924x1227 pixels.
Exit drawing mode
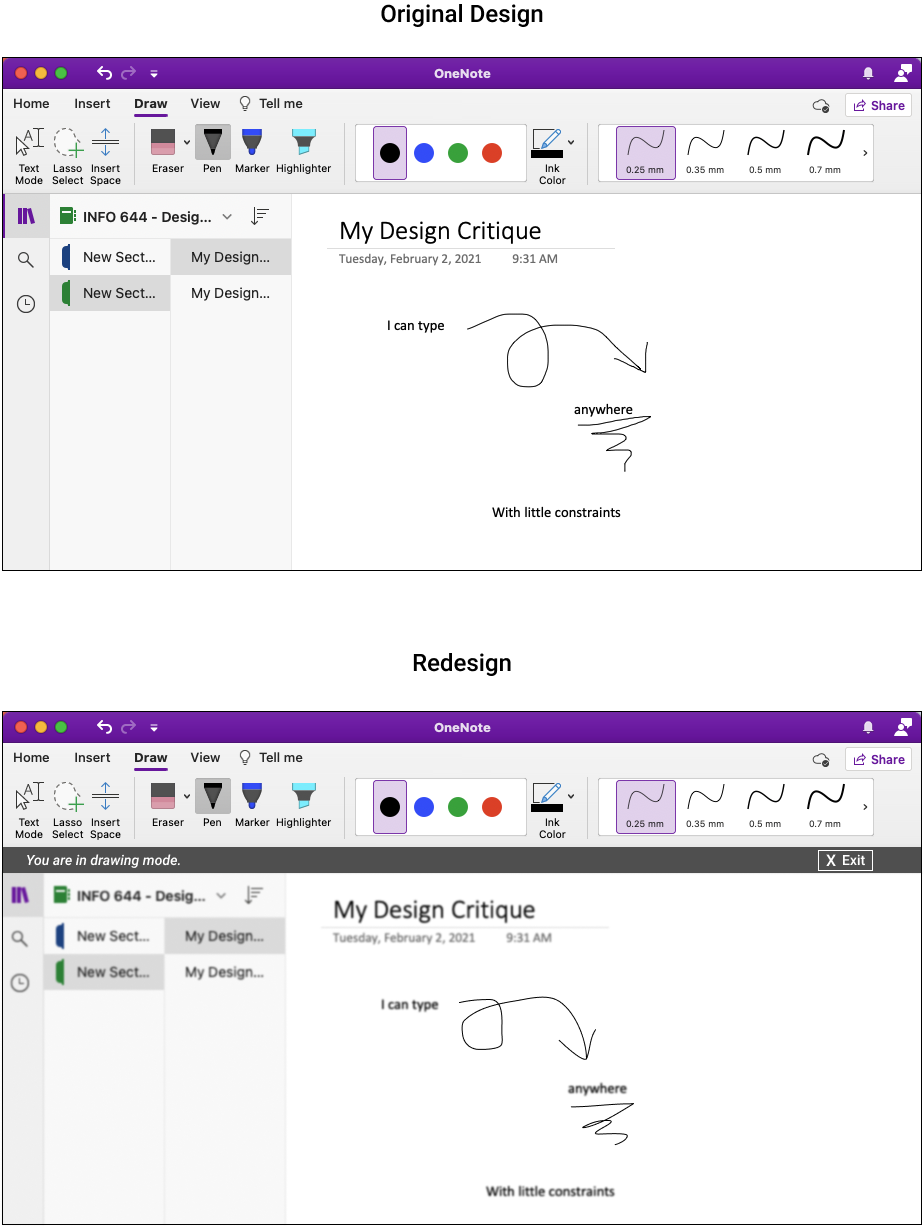click(x=845, y=860)
